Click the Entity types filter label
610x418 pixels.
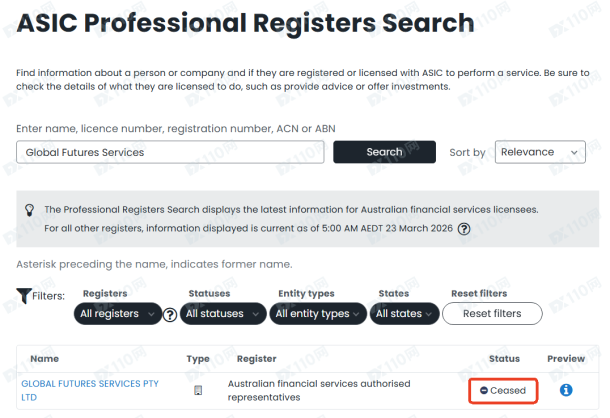pyautogui.click(x=306, y=294)
